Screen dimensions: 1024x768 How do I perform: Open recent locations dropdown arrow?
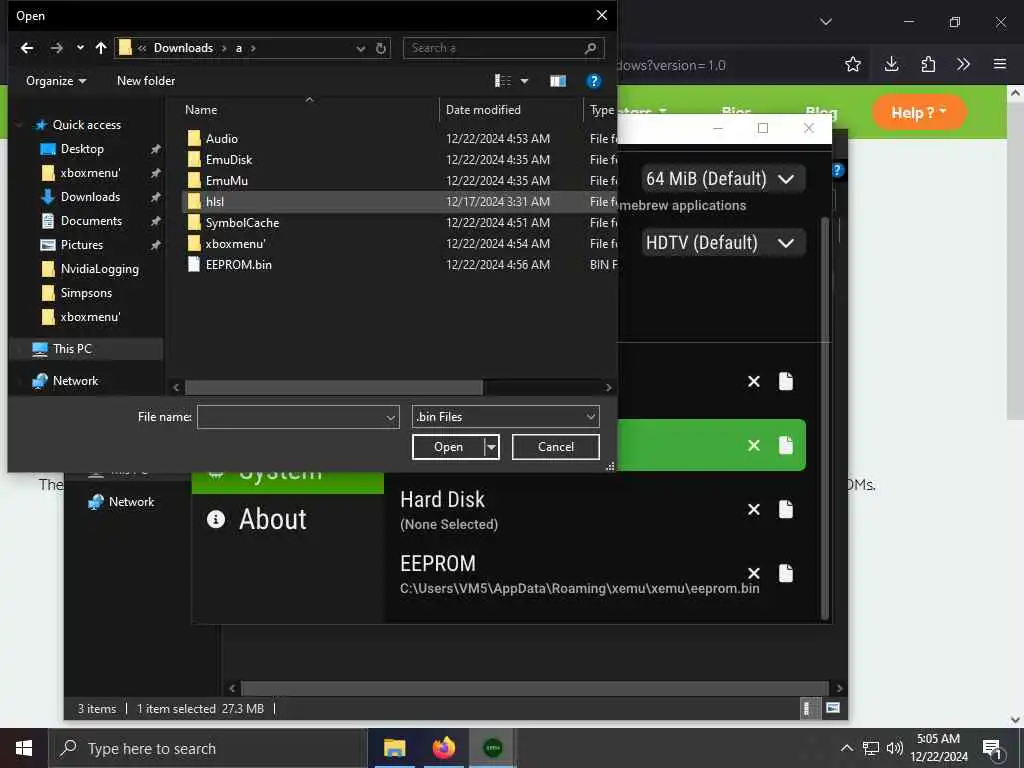click(x=80, y=48)
